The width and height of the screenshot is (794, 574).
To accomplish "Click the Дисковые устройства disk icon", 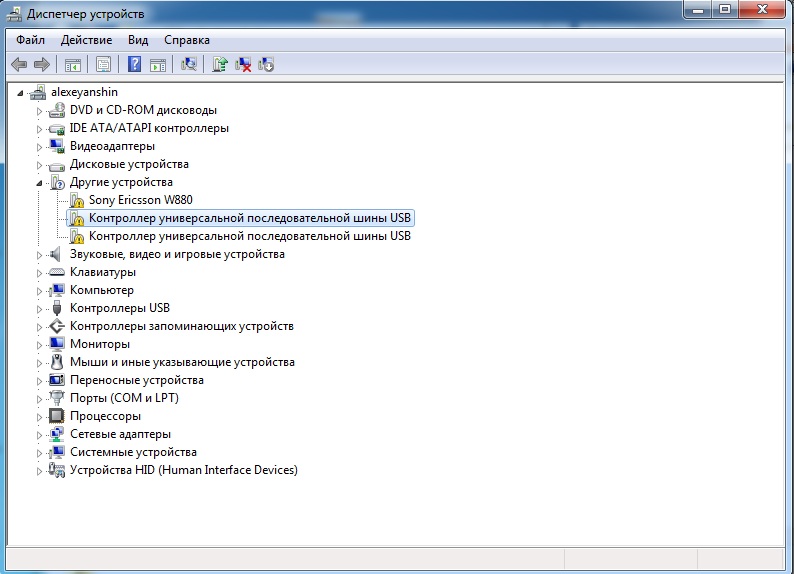I will pyautogui.click(x=57, y=165).
